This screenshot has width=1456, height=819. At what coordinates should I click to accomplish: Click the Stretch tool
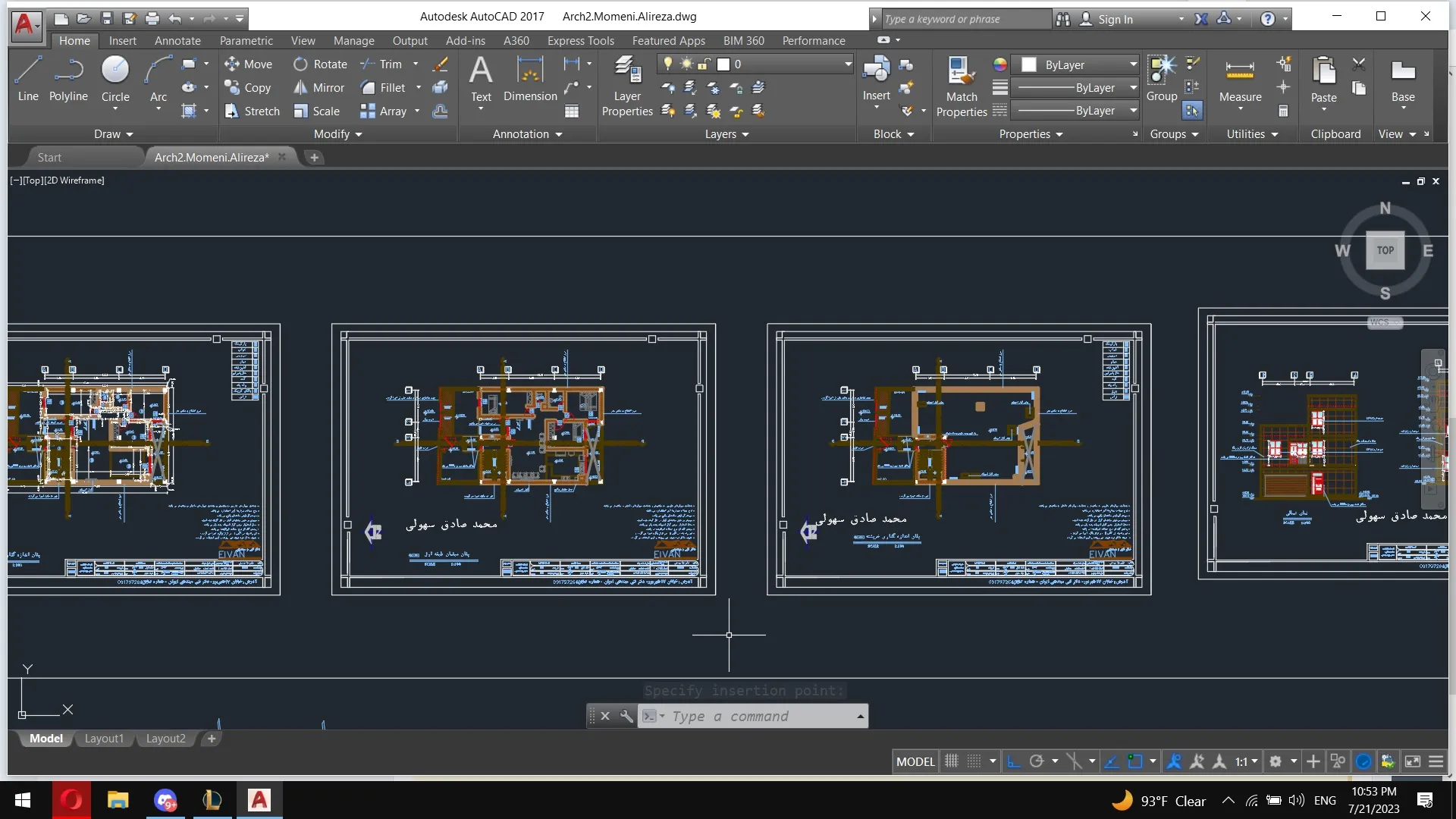pos(253,111)
